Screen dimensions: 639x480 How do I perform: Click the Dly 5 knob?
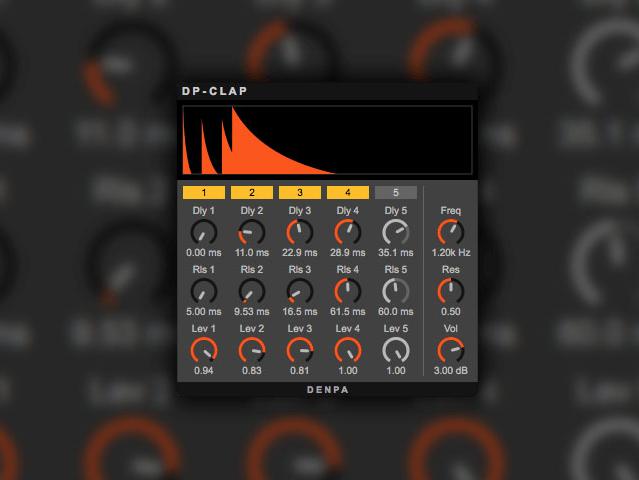(x=396, y=233)
